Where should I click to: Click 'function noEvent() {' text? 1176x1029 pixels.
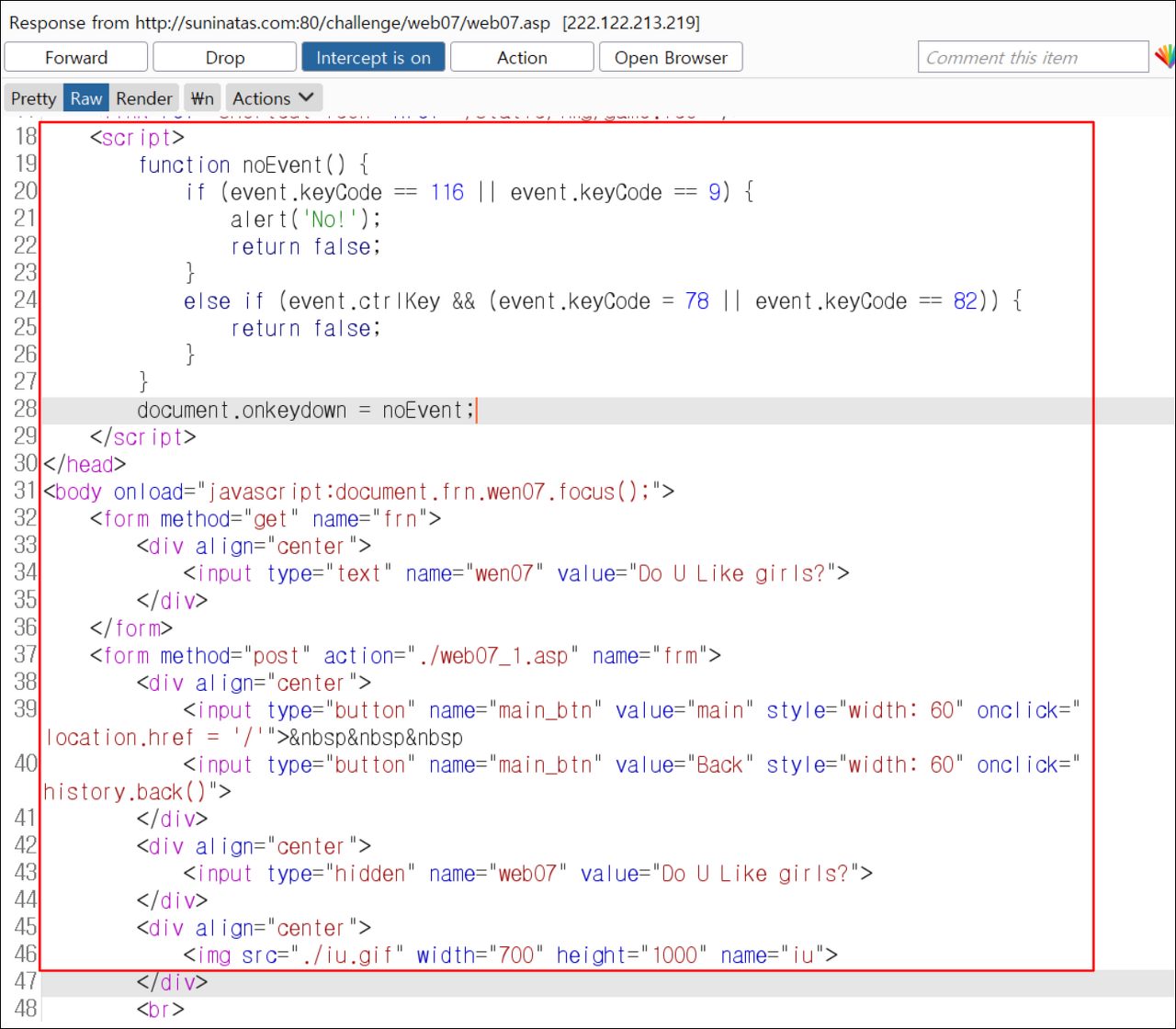(x=254, y=165)
